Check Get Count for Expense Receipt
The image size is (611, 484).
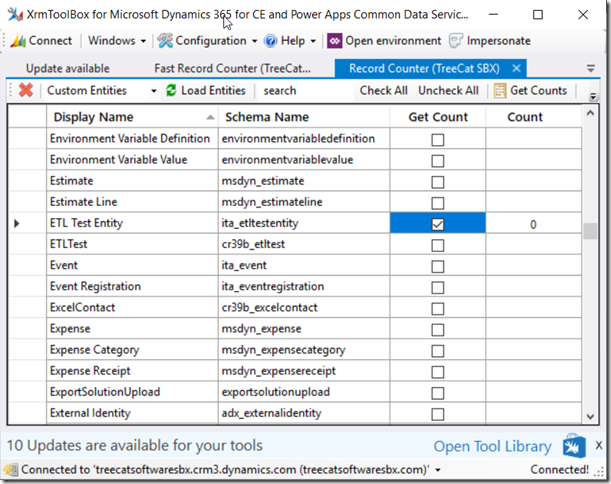point(438,372)
